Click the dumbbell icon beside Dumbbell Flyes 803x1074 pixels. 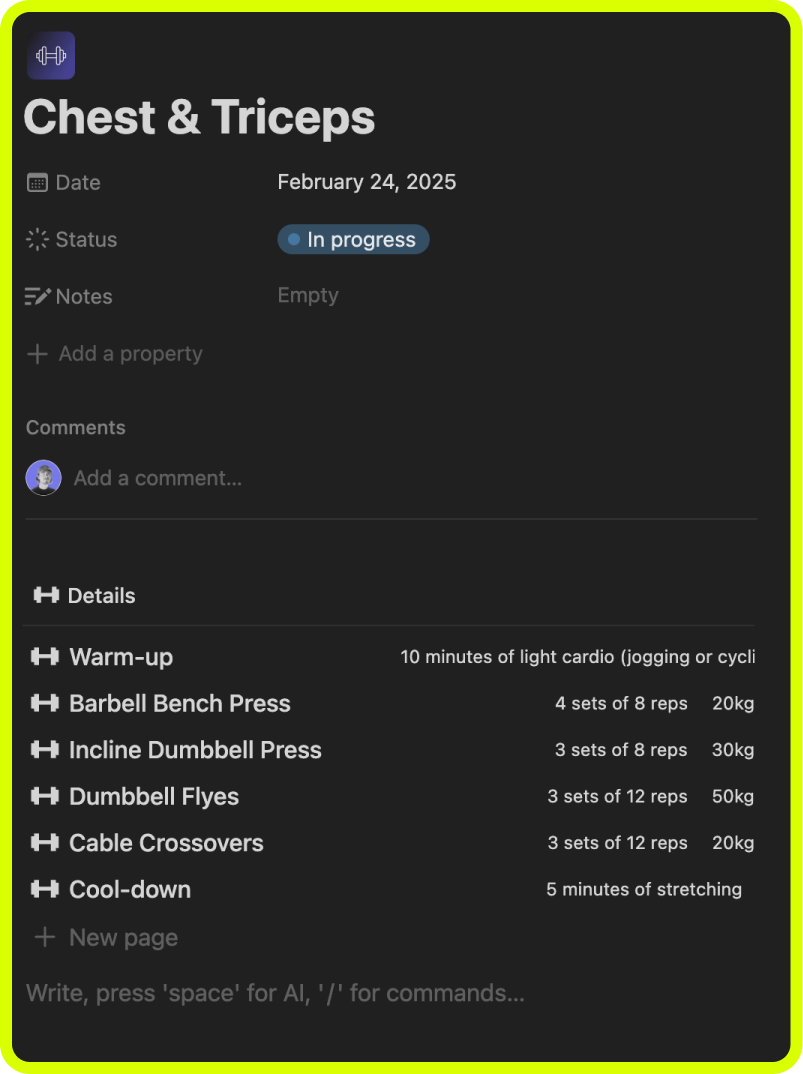click(x=45, y=797)
